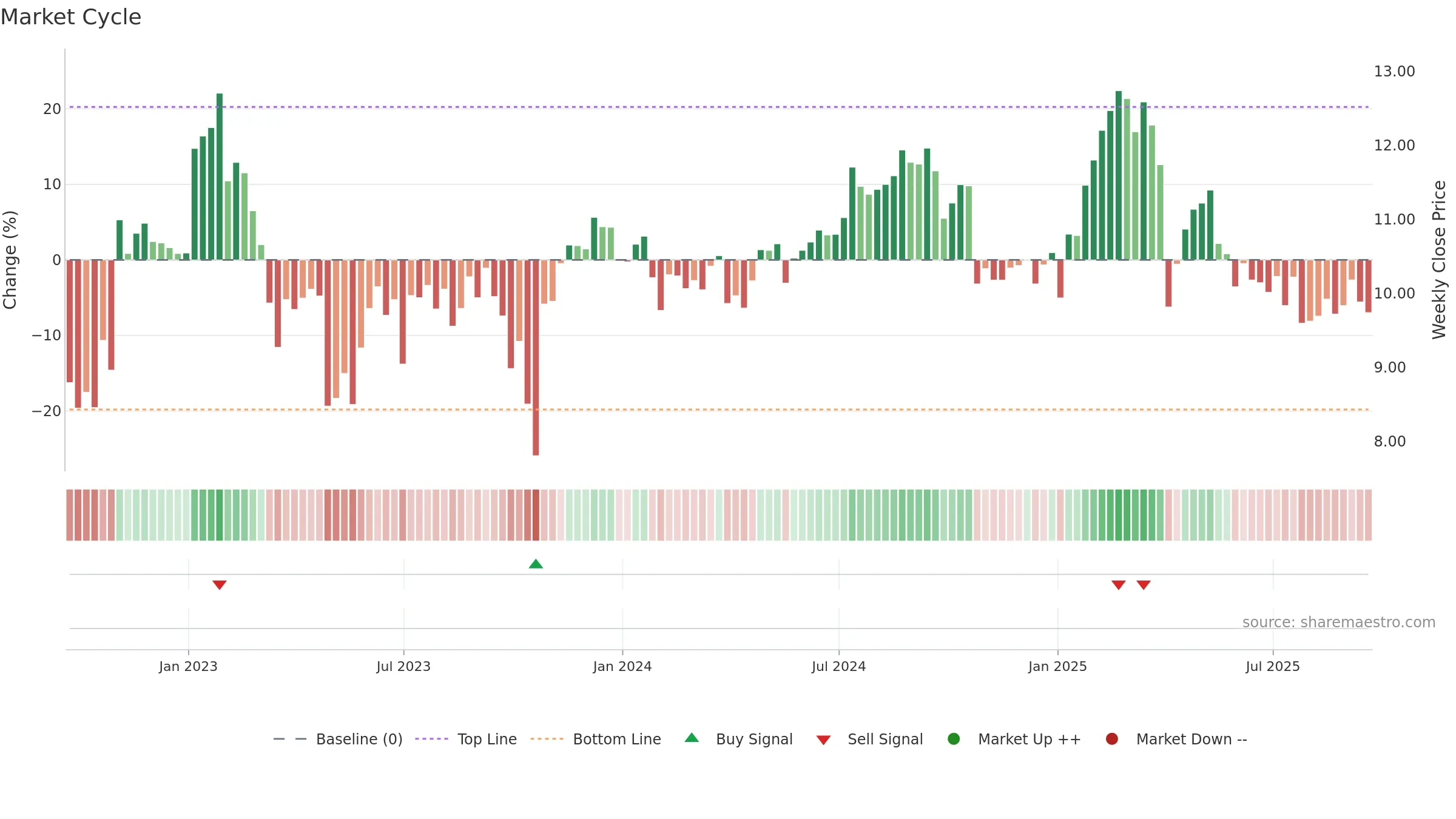Click the Sell Signal marker near Jan 2023
This screenshot has height=819, width=1456.
220,585
